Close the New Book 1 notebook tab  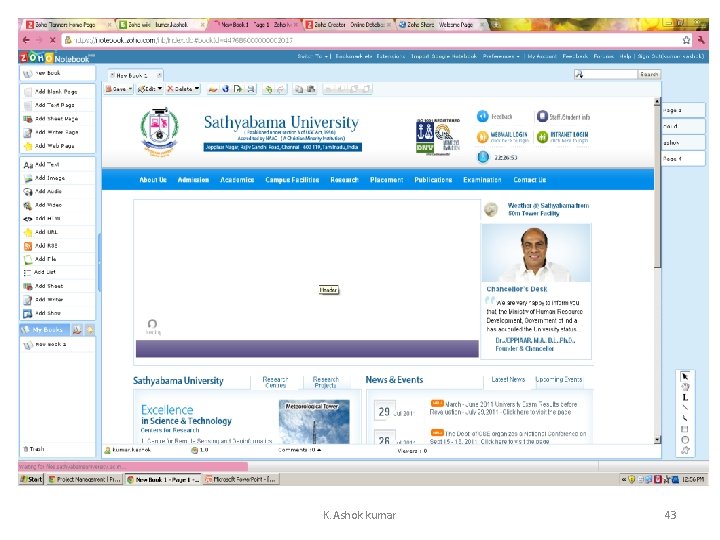[159, 75]
